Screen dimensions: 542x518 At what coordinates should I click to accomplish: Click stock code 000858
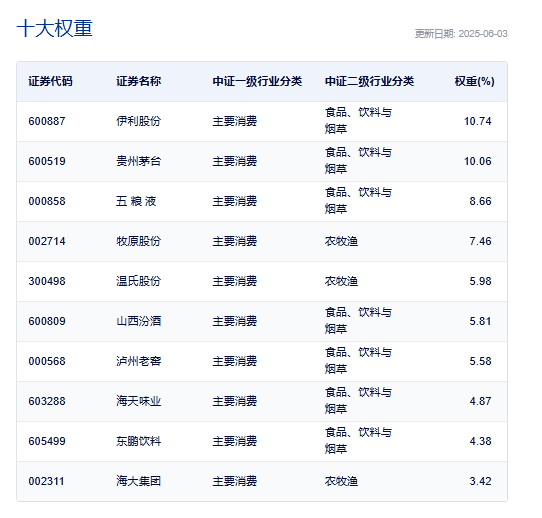coord(47,201)
